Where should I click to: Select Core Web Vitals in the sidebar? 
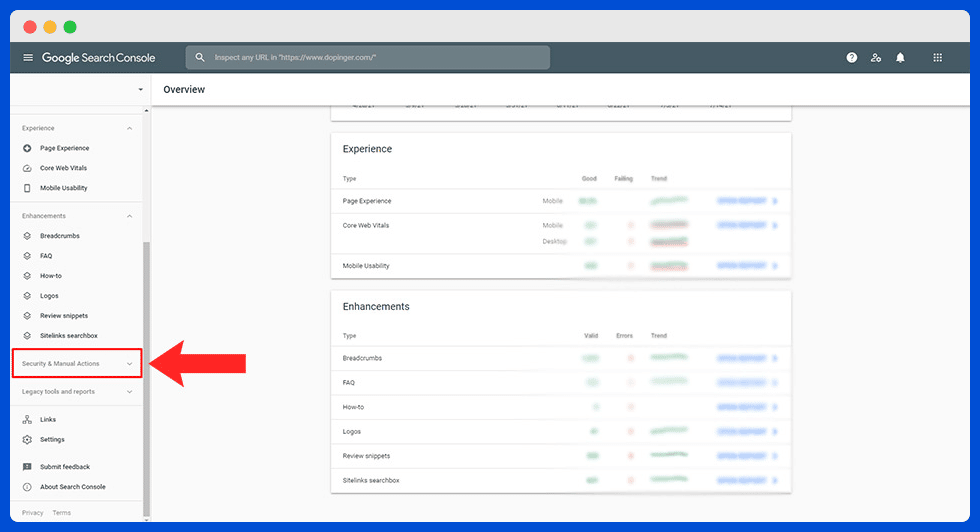(63, 168)
